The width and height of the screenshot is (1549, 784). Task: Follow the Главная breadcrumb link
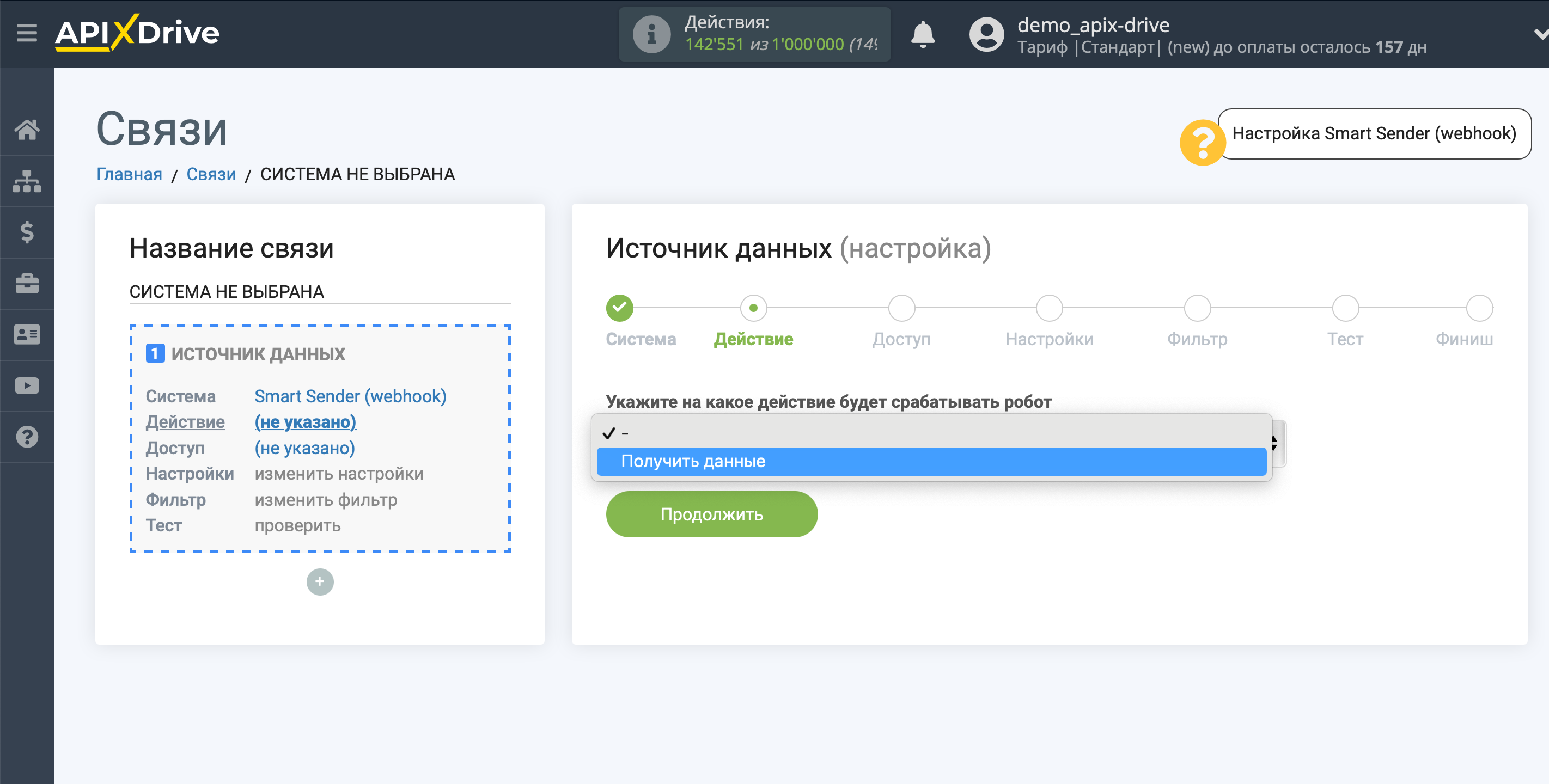coord(129,174)
